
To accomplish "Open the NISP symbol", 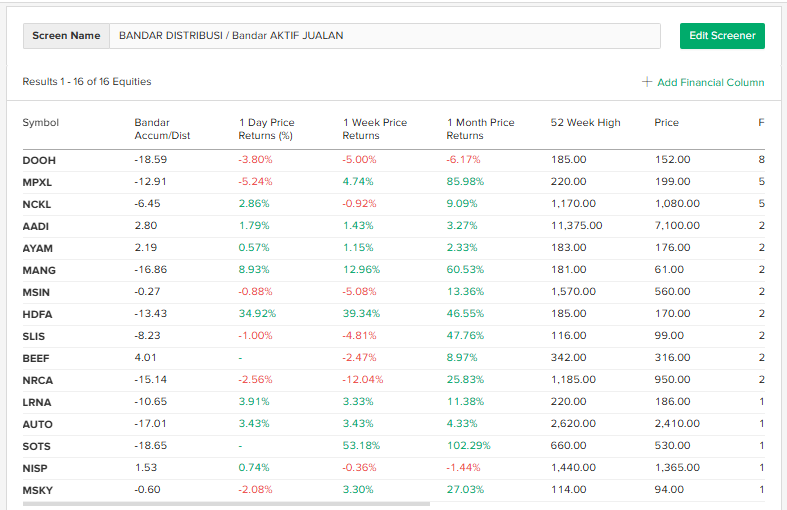I will (x=35, y=468).
